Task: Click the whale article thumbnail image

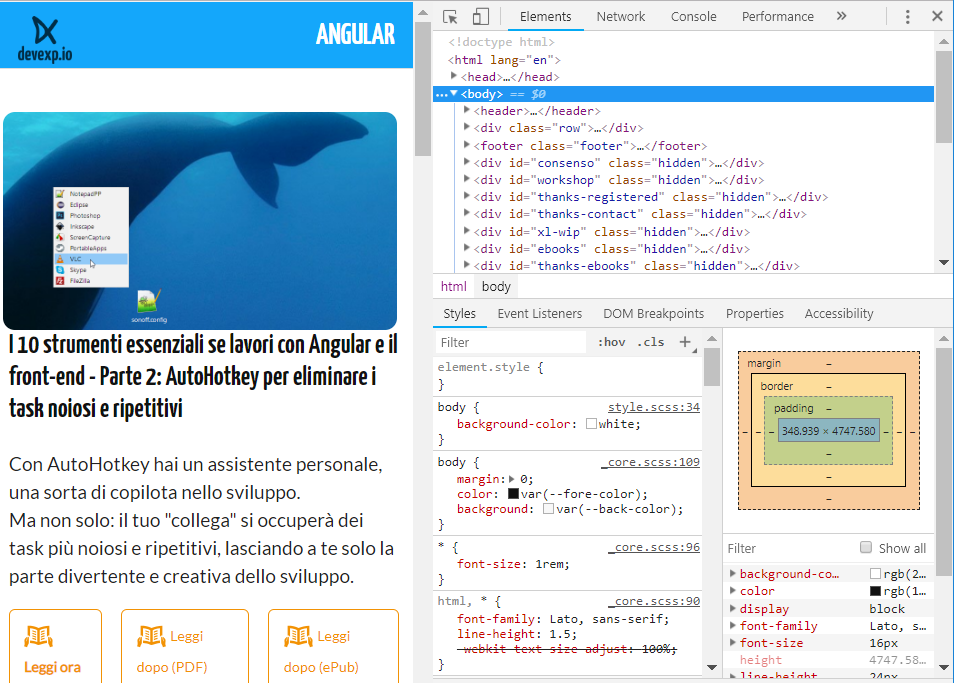Action: [200, 221]
